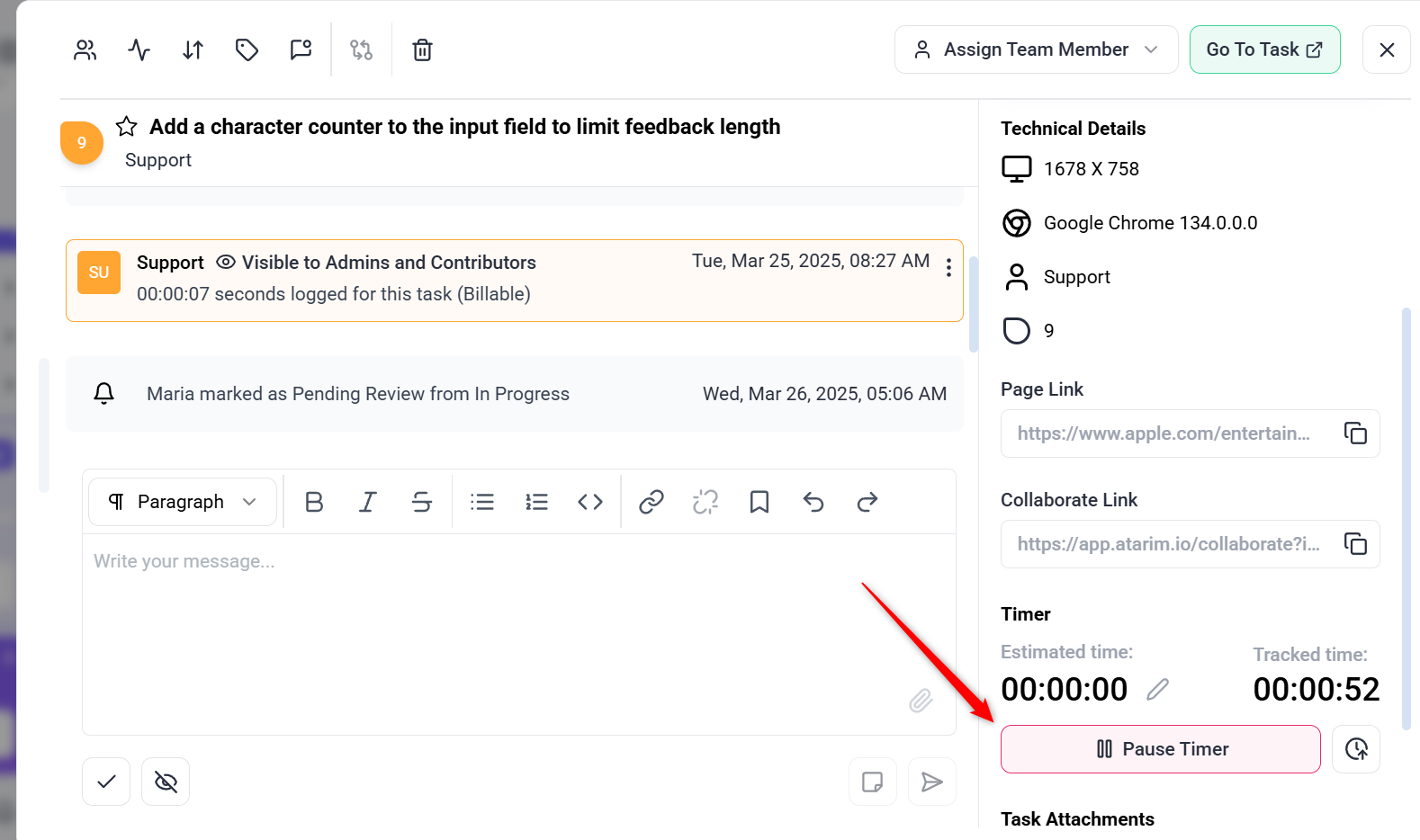Open three-dot menu on Support comment
The width and height of the screenshot is (1420, 840).
tap(948, 267)
